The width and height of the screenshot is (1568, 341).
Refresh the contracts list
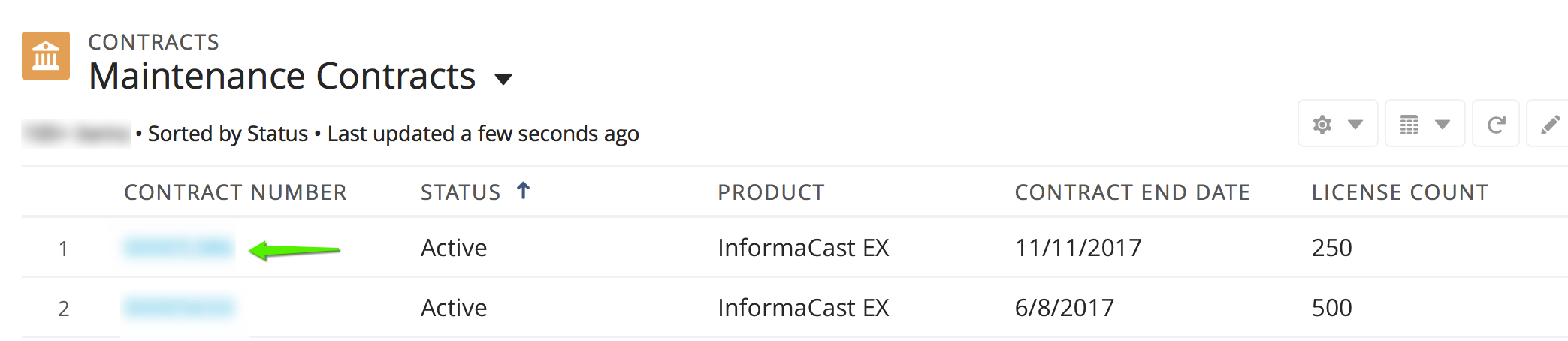(1496, 125)
